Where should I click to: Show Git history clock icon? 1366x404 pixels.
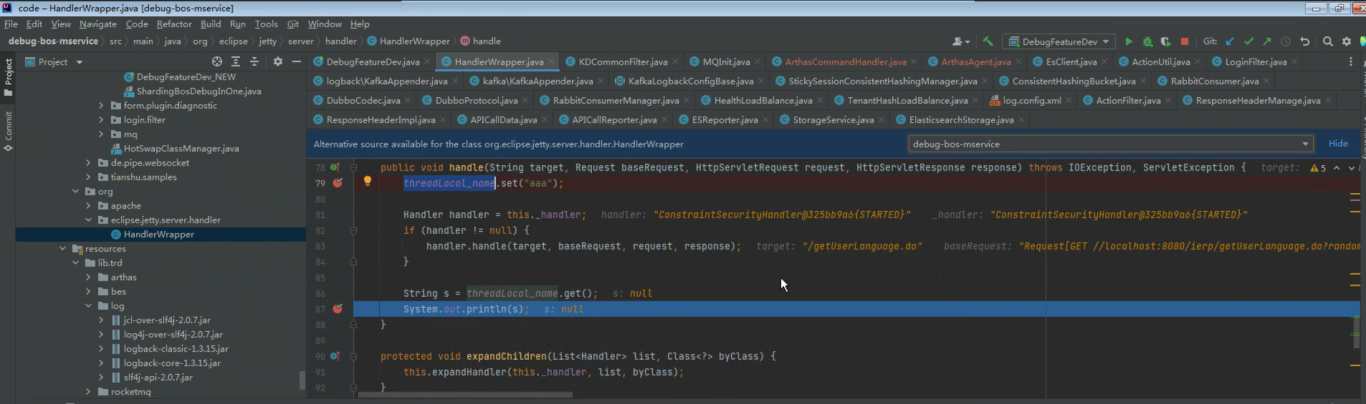pos(1286,42)
